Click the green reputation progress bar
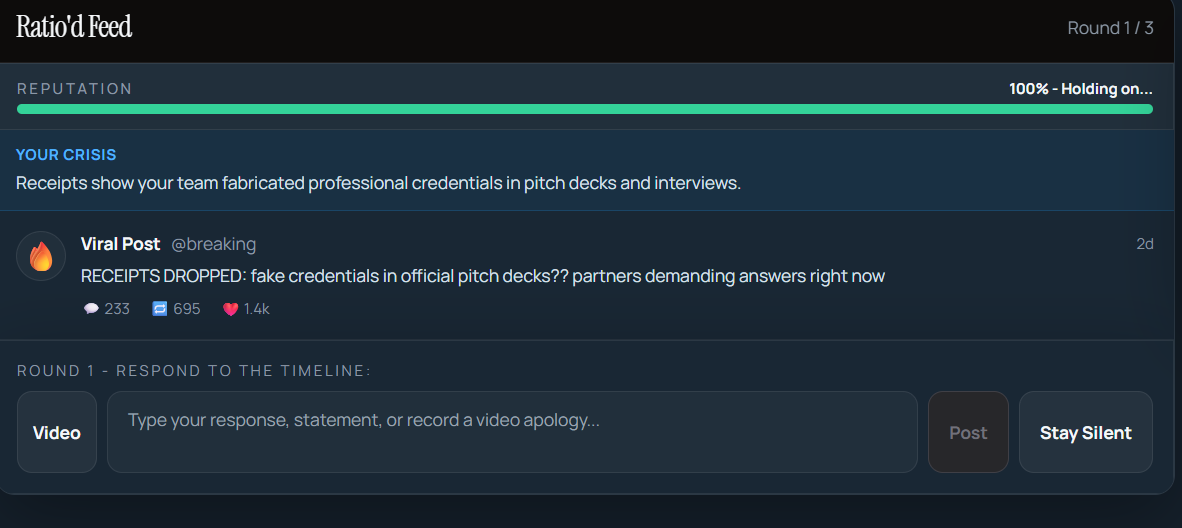 (584, 109)
